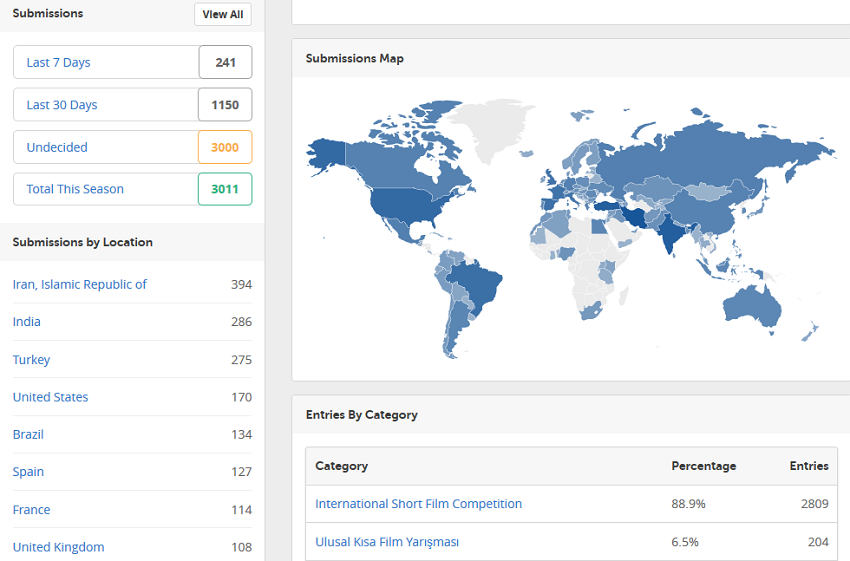
Task: Open Iran, Islamic Republic of submissions
Action: (80, 284)
